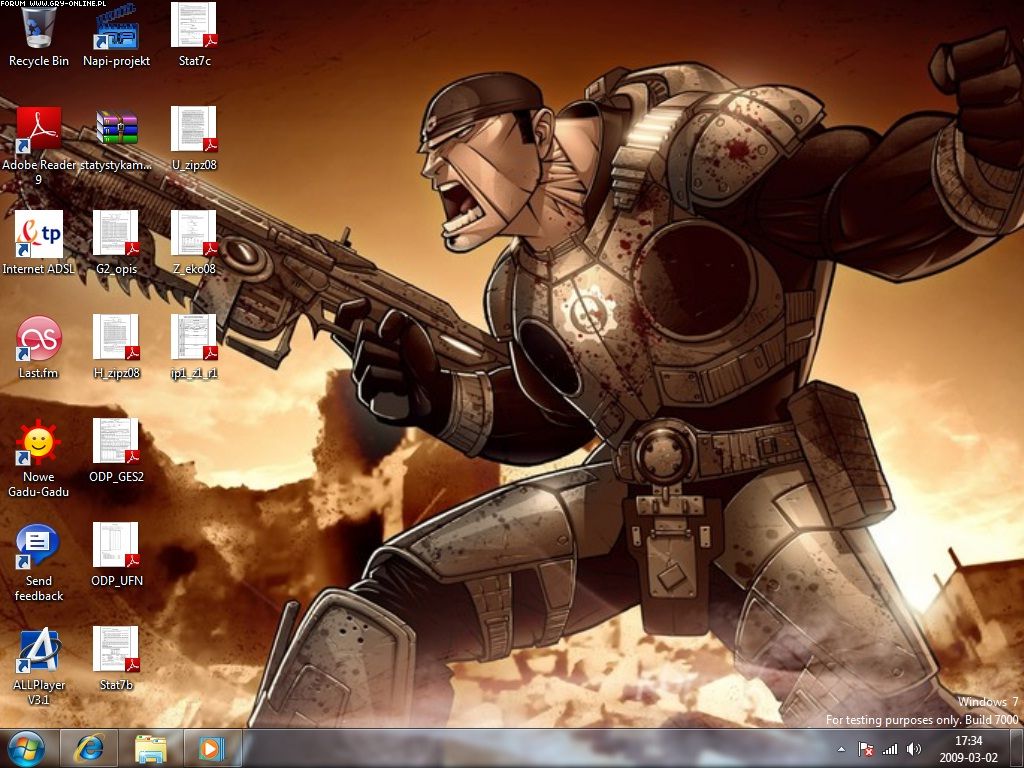The width and height of the screenshot is (1024, 768).
Task: Show hidden system tray icons
Action: point(841,749)
